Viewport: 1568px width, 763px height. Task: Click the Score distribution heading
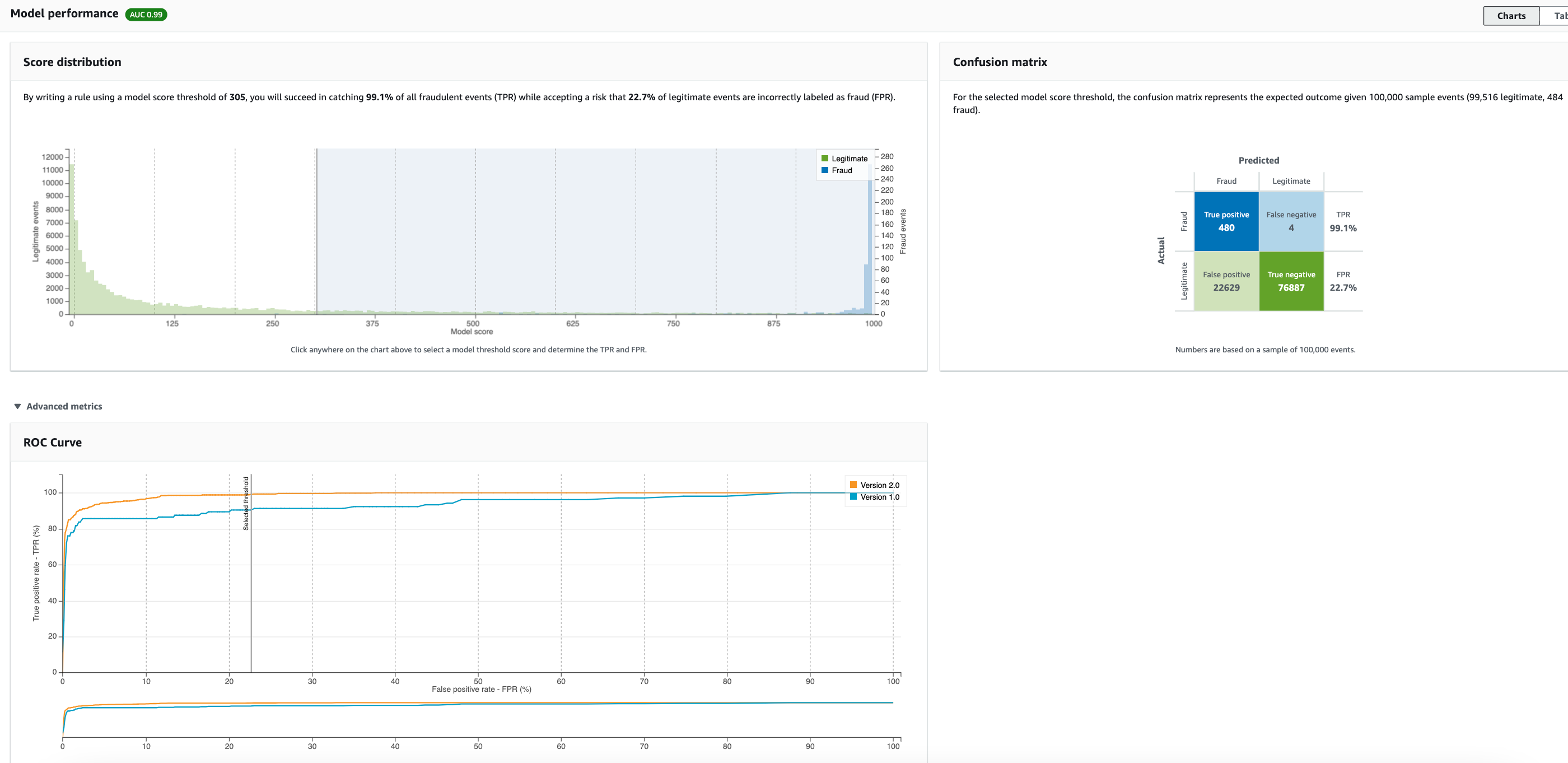72,62
